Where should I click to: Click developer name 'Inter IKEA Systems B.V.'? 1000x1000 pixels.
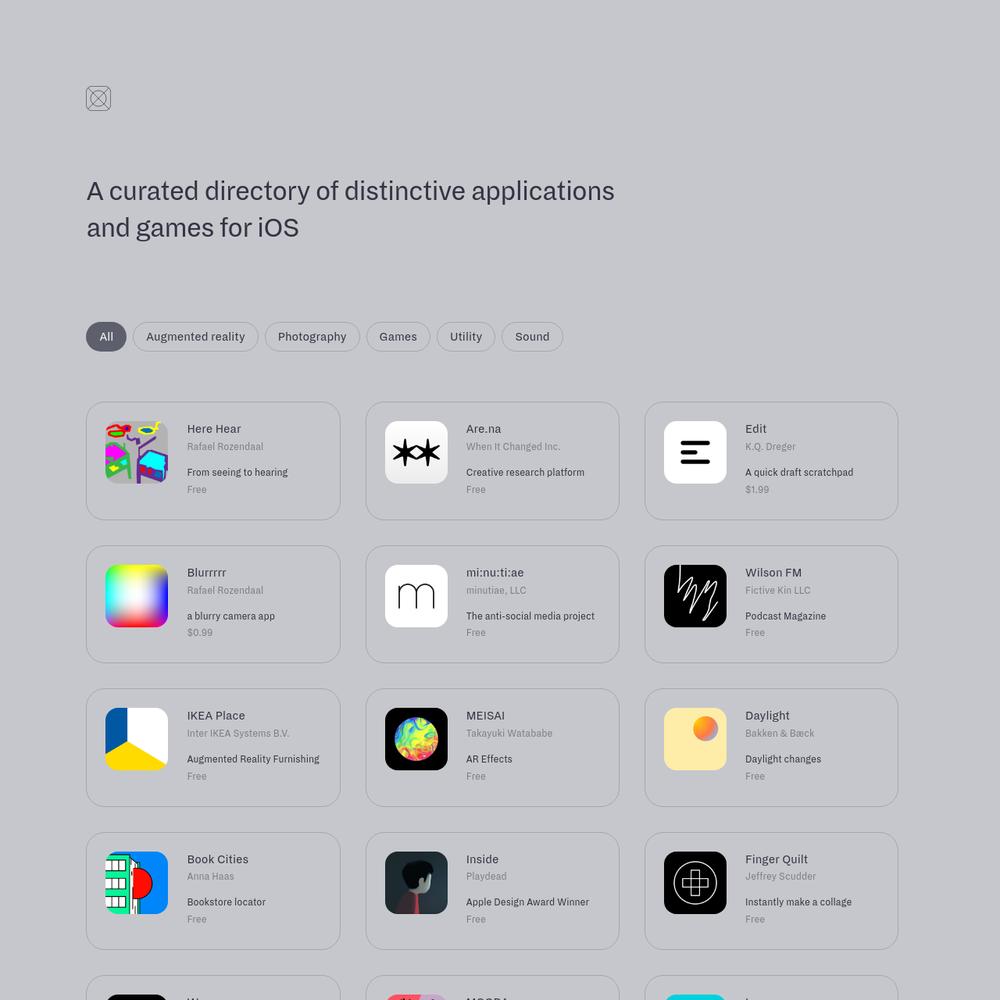238,733
